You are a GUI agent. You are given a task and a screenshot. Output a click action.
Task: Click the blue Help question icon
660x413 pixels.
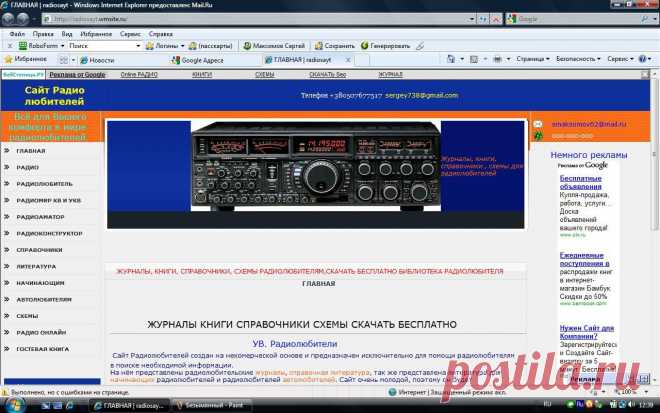pos(642,59)
